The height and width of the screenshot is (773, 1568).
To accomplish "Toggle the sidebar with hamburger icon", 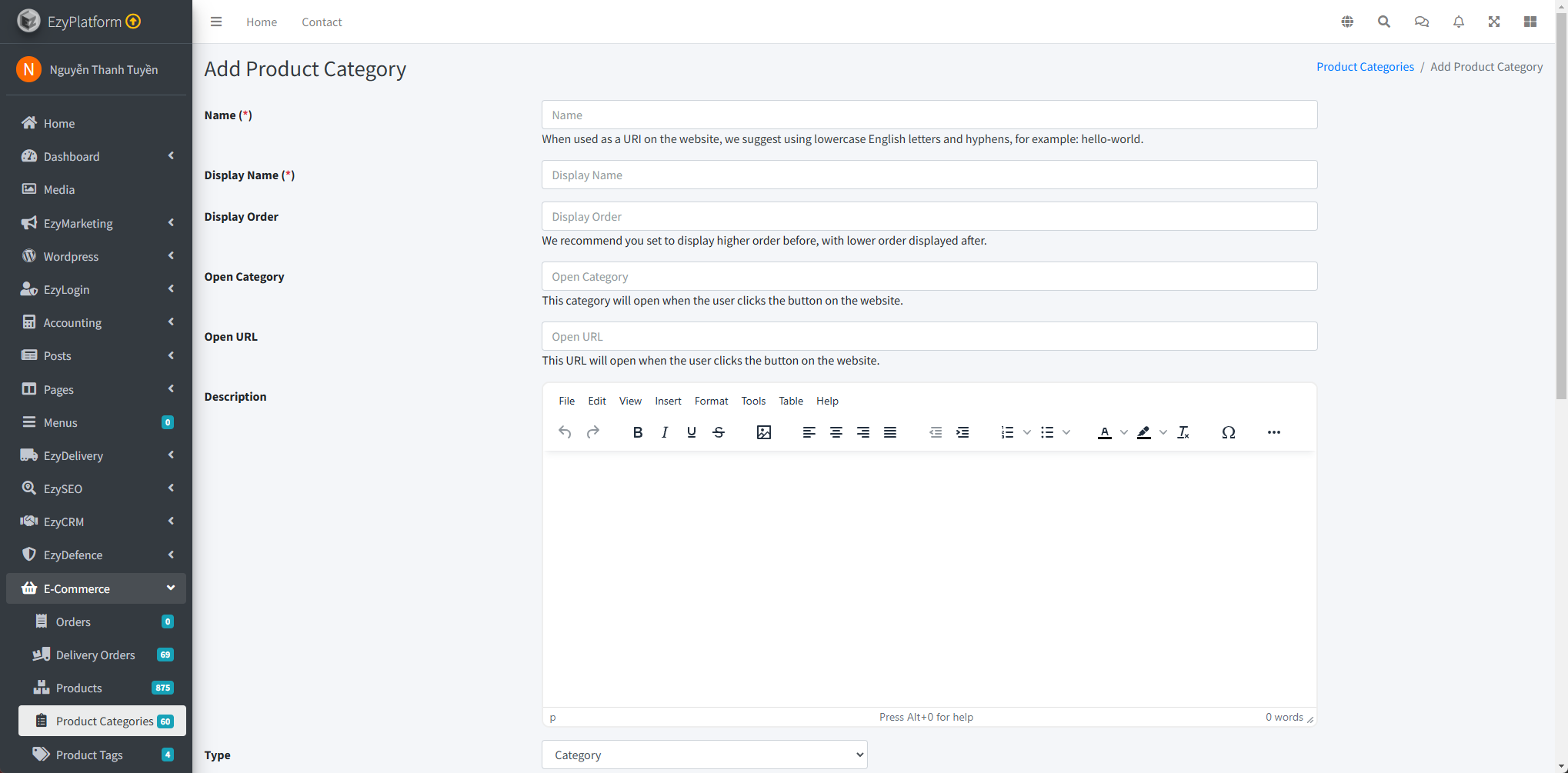I will (x=216, y=22).
